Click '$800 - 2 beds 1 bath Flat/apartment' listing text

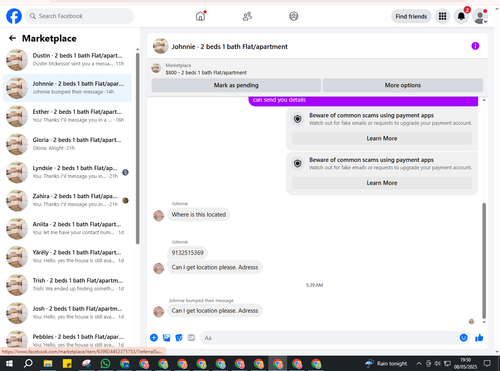point(206,72)
